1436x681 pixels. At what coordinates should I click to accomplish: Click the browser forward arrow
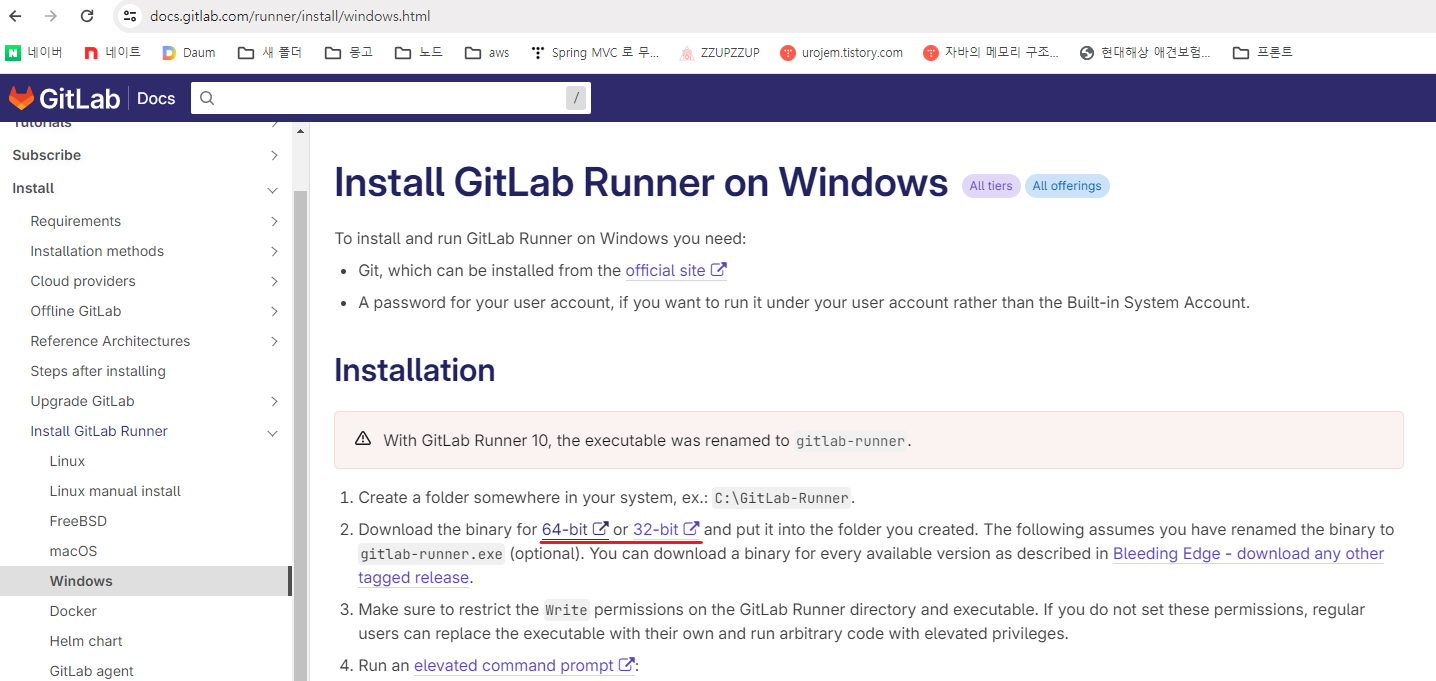click(x=51, y=16)
